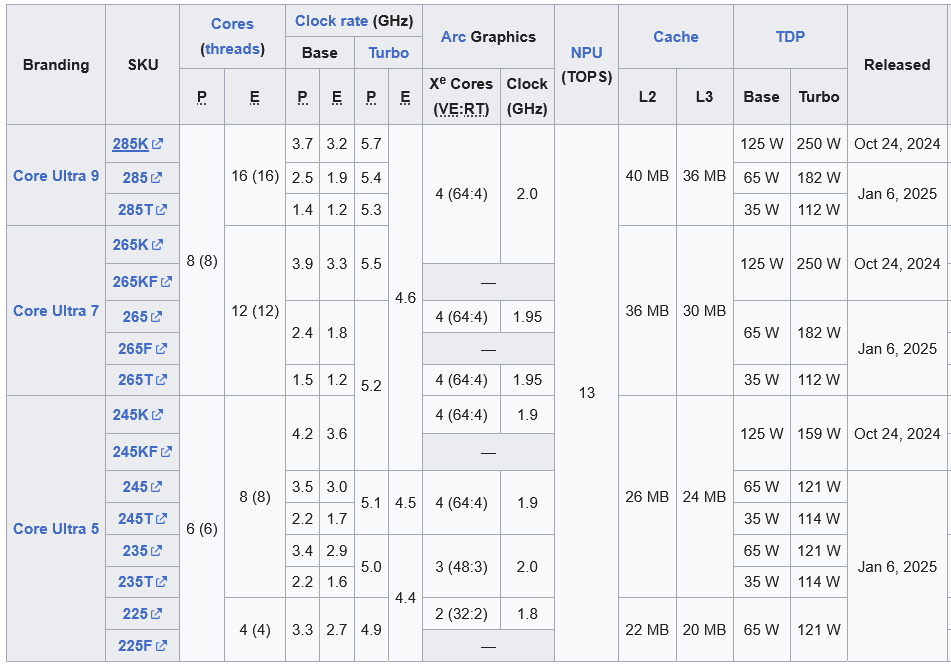The width and height of the screenshot is (951, 664).
Task: Select the 4.6 turbo E-core cell
Action: tap(405, 298)
